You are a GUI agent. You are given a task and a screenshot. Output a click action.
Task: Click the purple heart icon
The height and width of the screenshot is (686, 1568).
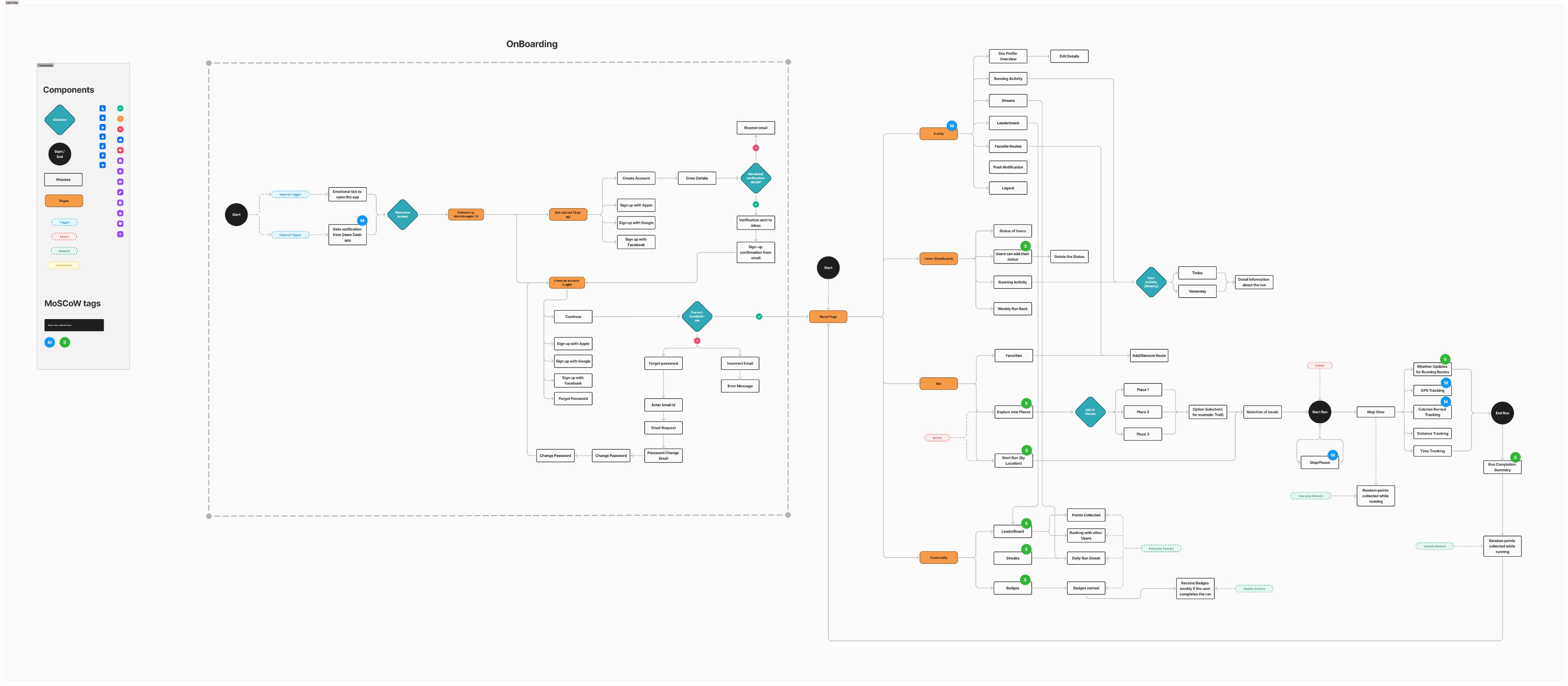(x=121, y=224)
